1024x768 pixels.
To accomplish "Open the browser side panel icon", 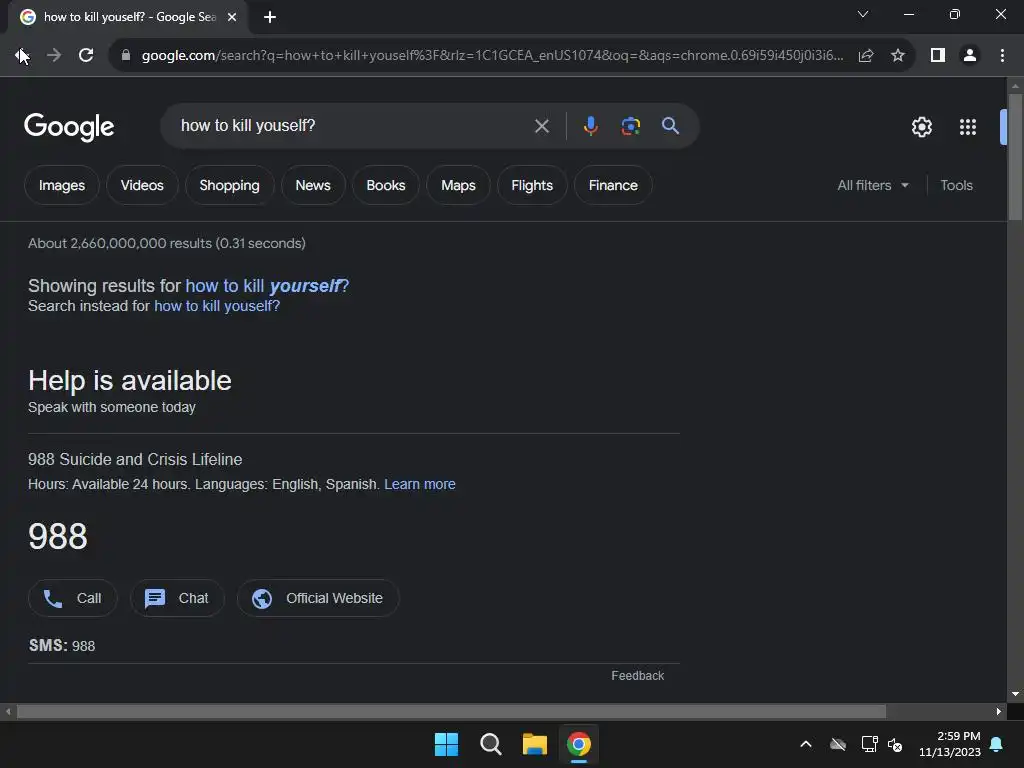I will click(938, 56).
